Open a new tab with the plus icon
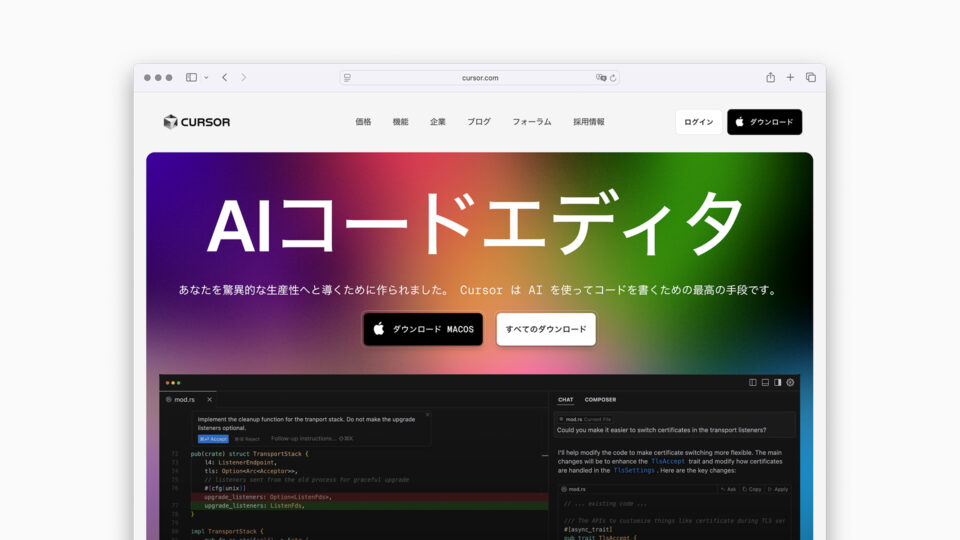960x540 pixels. tap(790, 78)
